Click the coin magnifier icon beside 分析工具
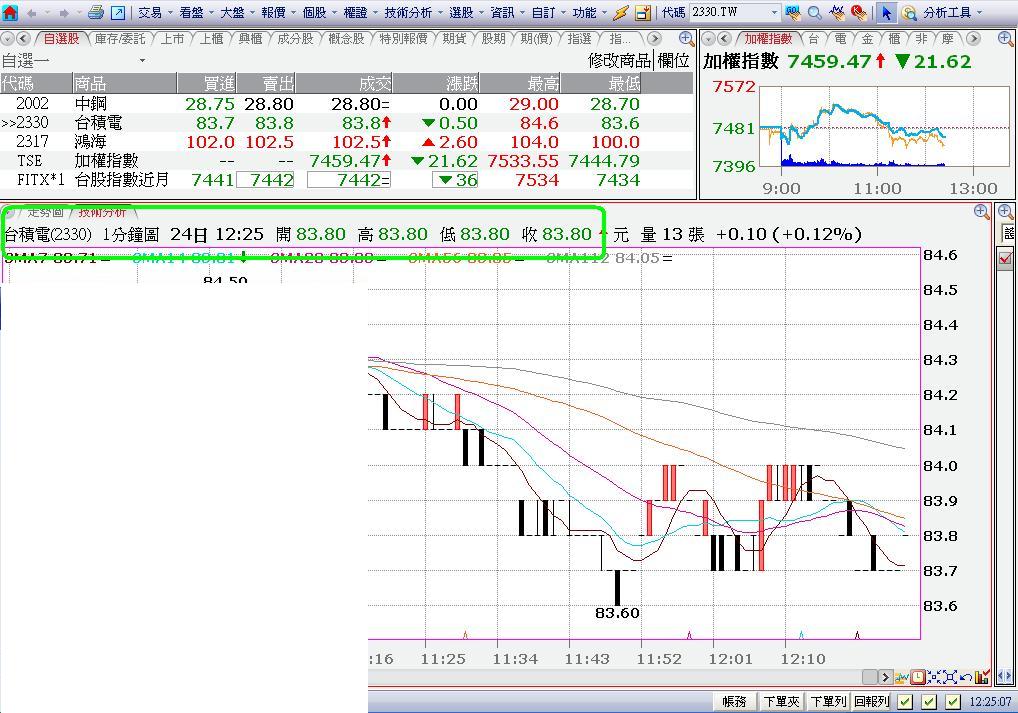Image resolution: width=1018 pixels, height=713 pixels. pyautogui.click(x=909, y=12)
